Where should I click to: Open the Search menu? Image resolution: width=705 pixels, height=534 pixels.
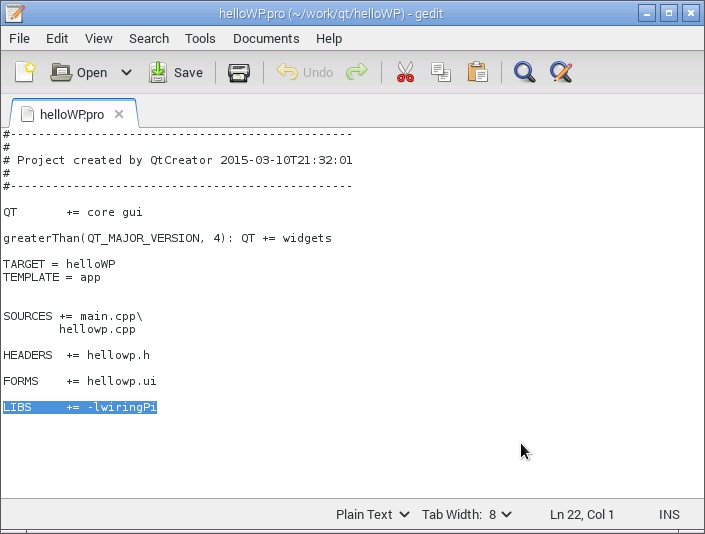coord(149,38)
